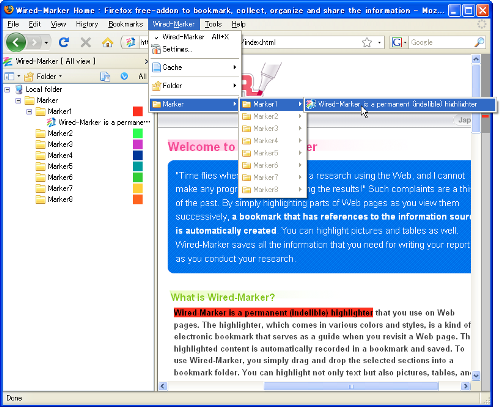Open the Tools menu
Viewport: 500px width, 407px height.
tap(213, 24)
